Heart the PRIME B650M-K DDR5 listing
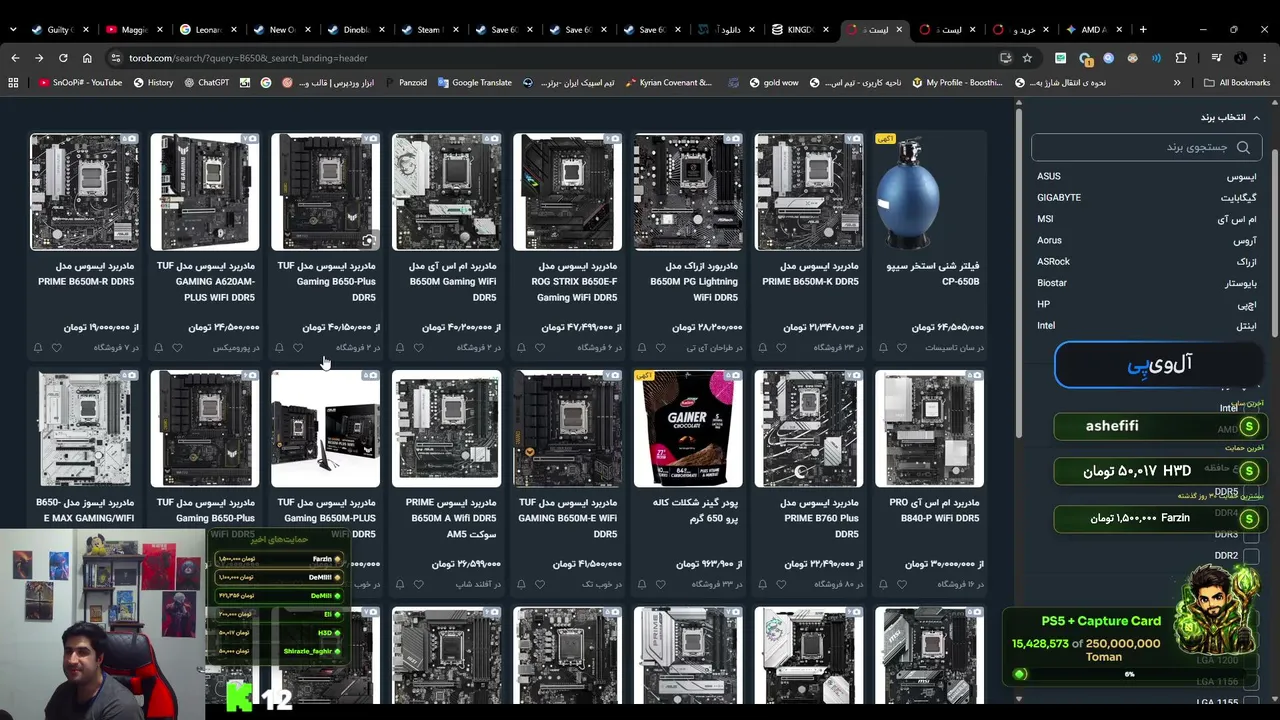Image resolution: width=1280 pixels, height=720 pixels. (x=781, y=348)
